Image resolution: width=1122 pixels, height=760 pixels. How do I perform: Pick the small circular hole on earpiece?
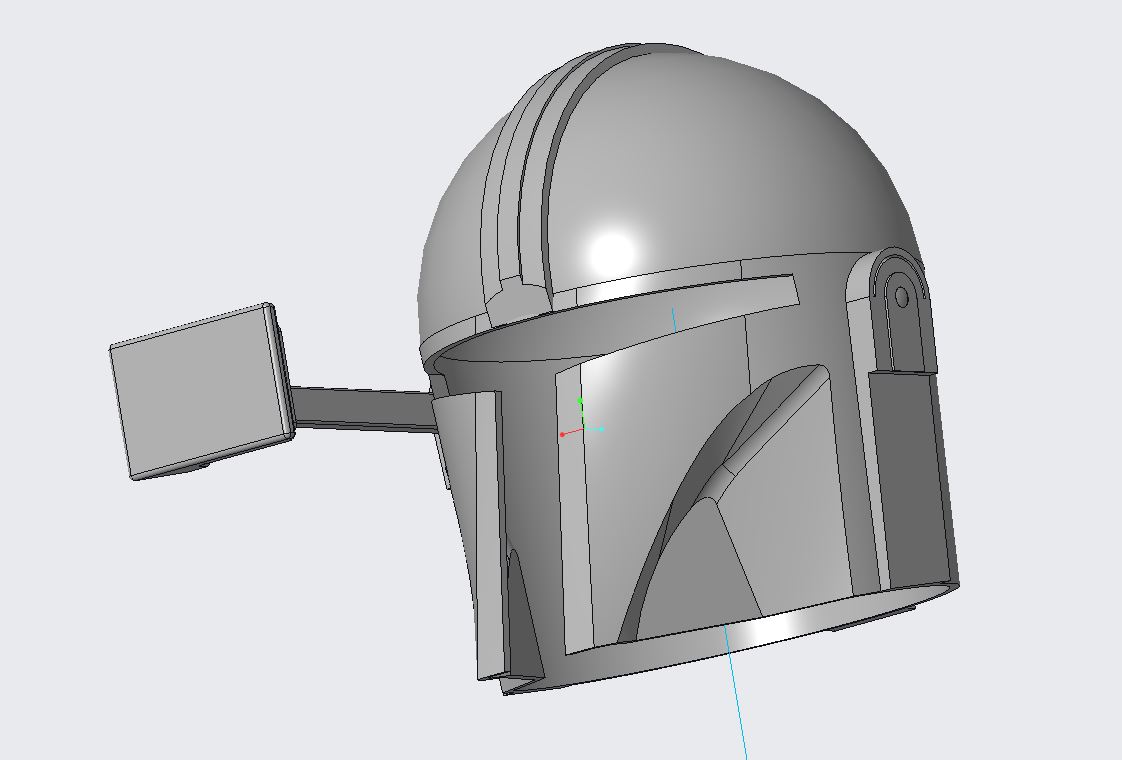coord(902,296)
